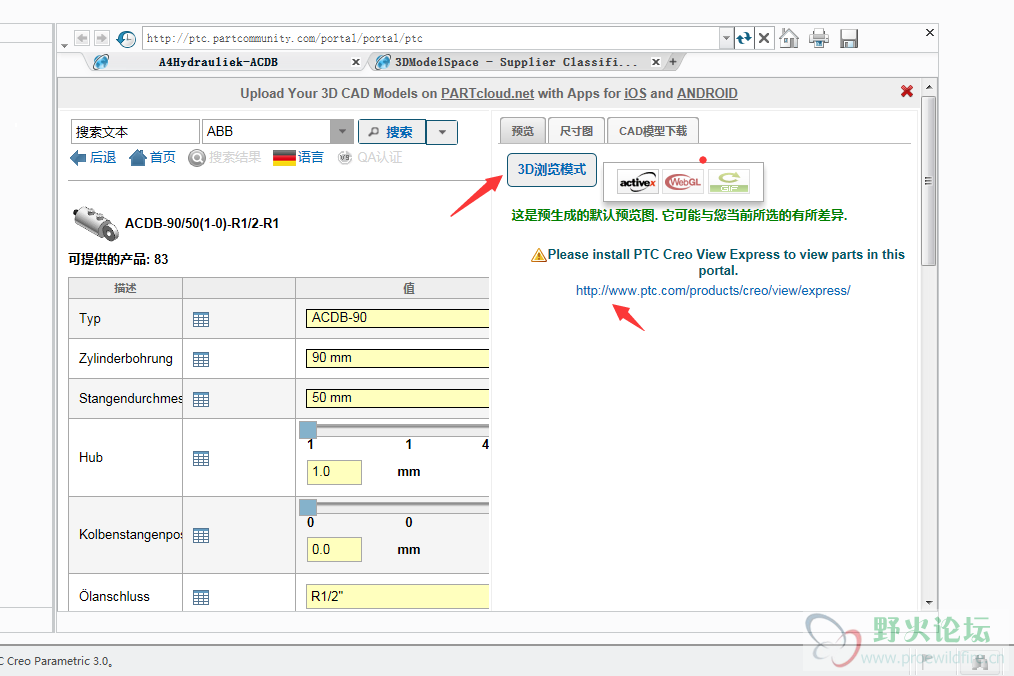1014x676 pixels.
Task: Click the 描述 column header
Action: tap(125, 289)
